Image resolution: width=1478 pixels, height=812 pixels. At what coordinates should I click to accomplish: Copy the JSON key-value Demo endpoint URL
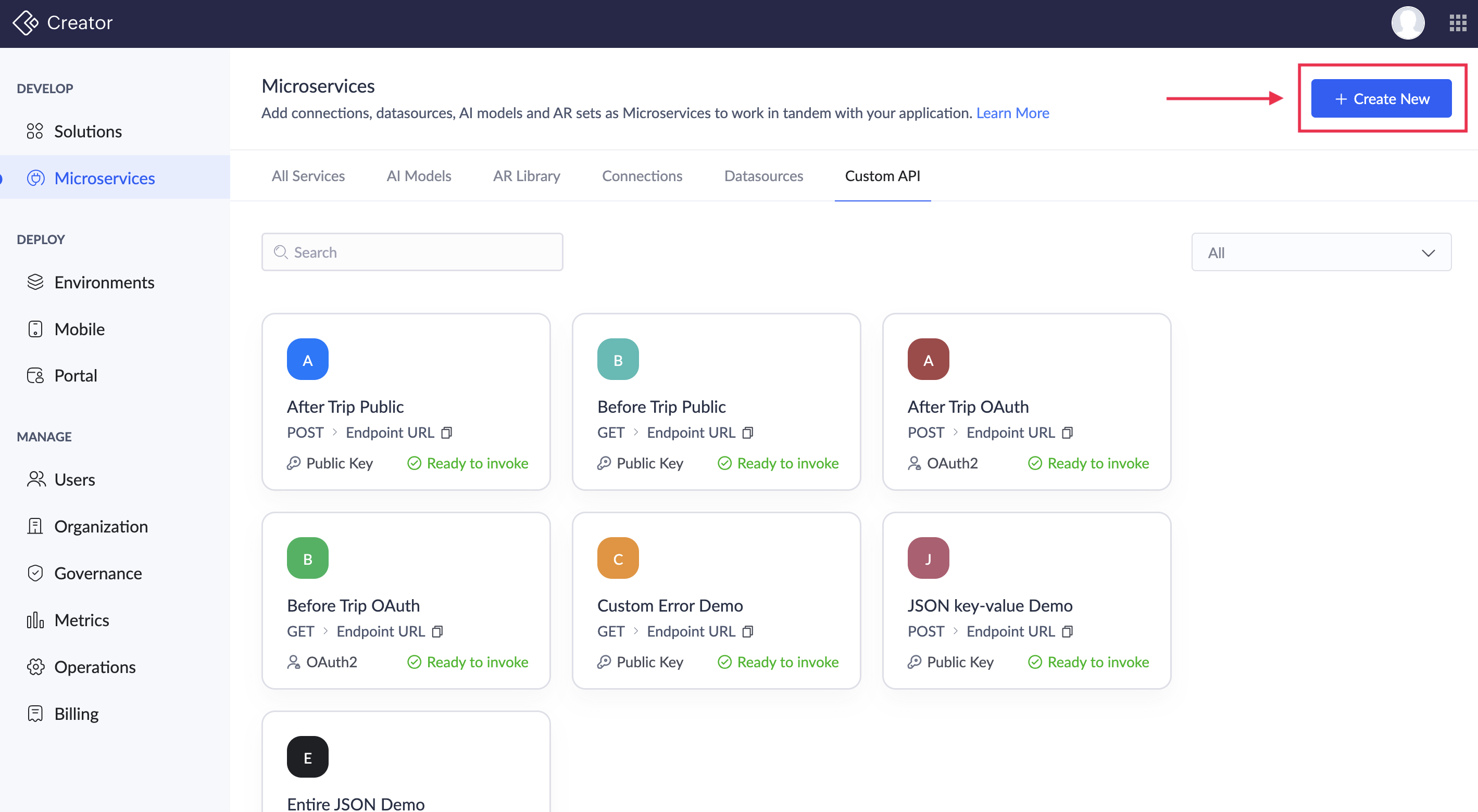[x=1067, y=631]
